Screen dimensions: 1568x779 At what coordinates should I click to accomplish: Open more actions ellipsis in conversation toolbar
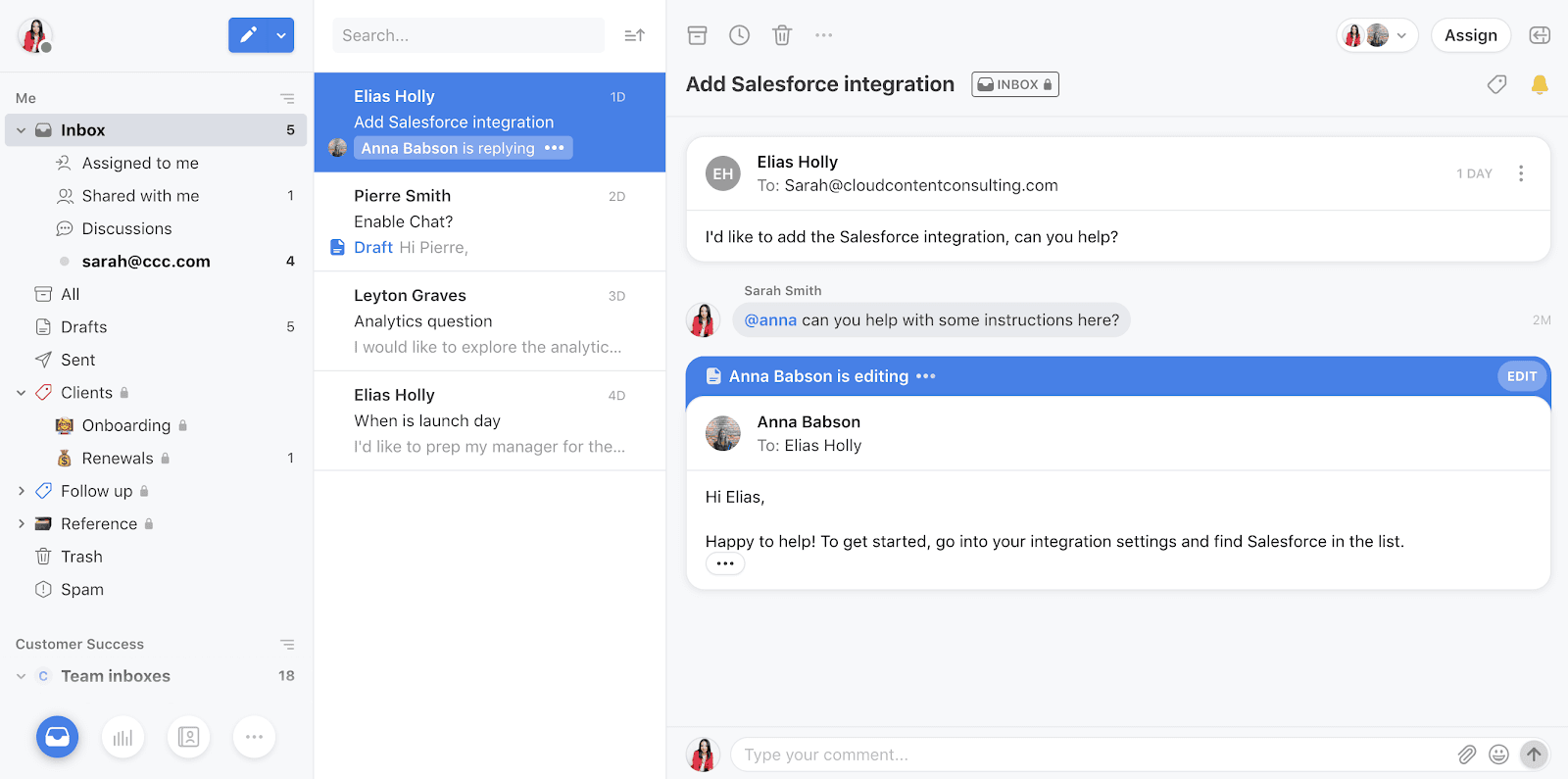823,35
